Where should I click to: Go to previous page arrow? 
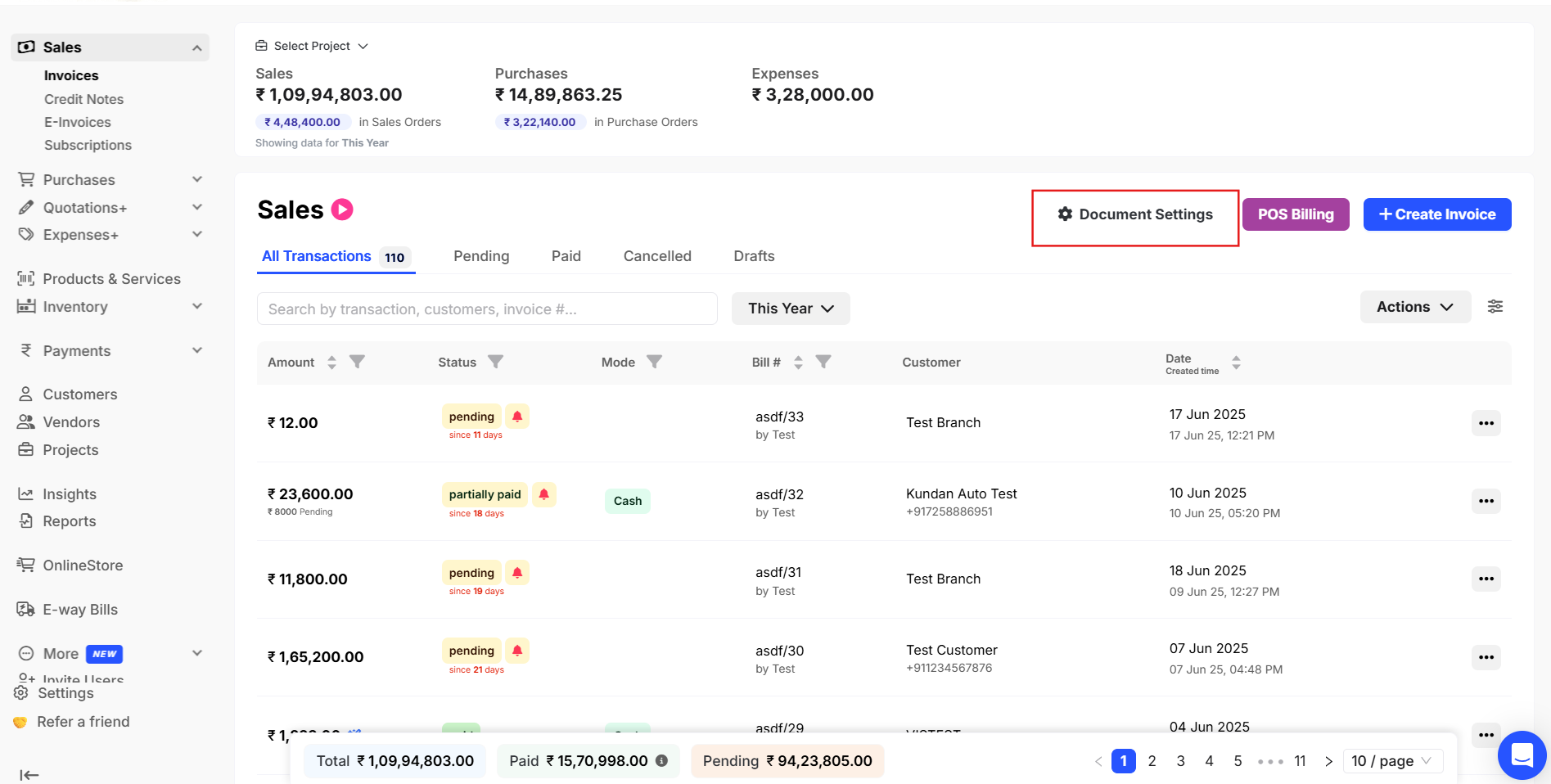click(1098, 761)
